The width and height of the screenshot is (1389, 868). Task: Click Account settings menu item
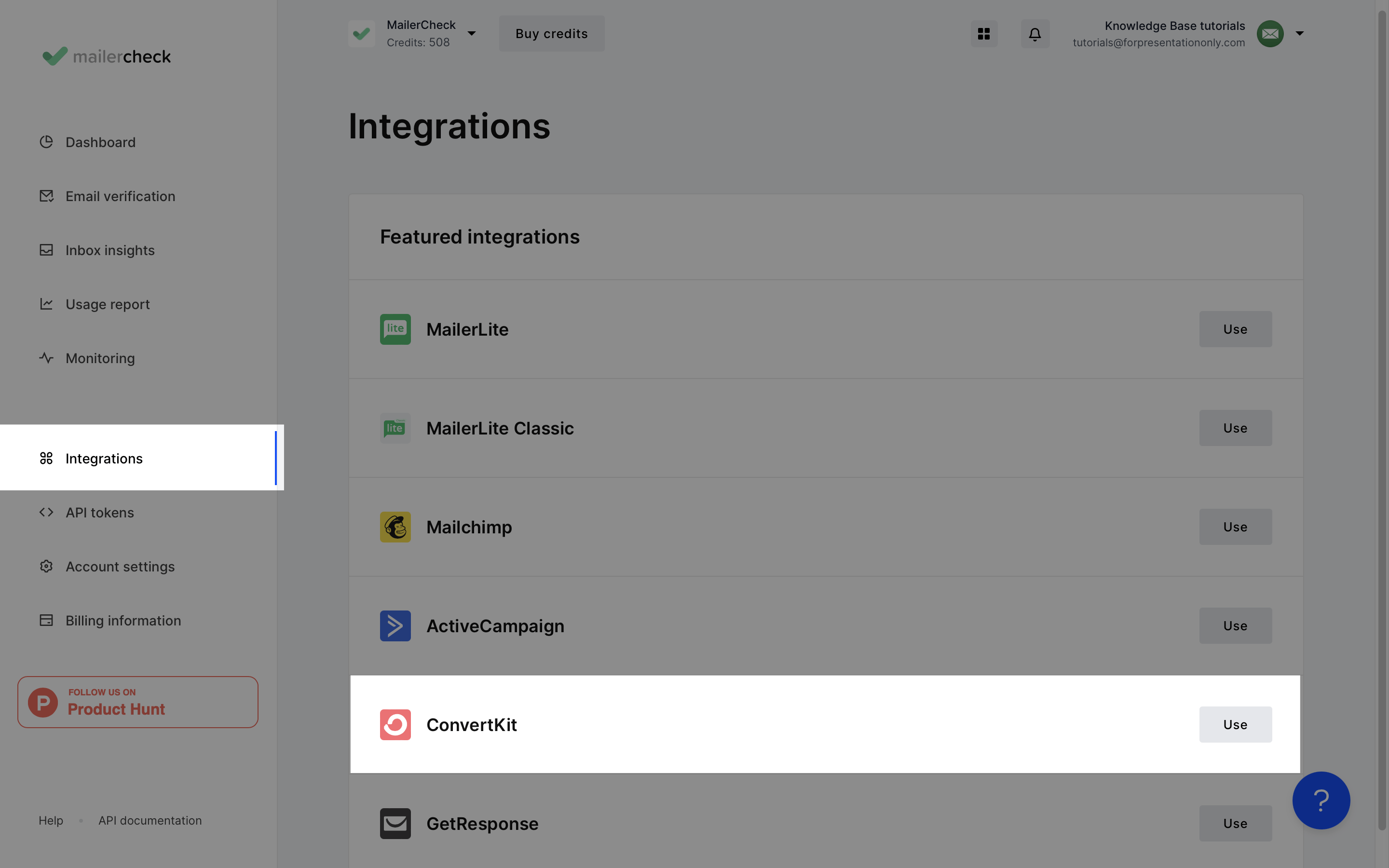[120, 566]
